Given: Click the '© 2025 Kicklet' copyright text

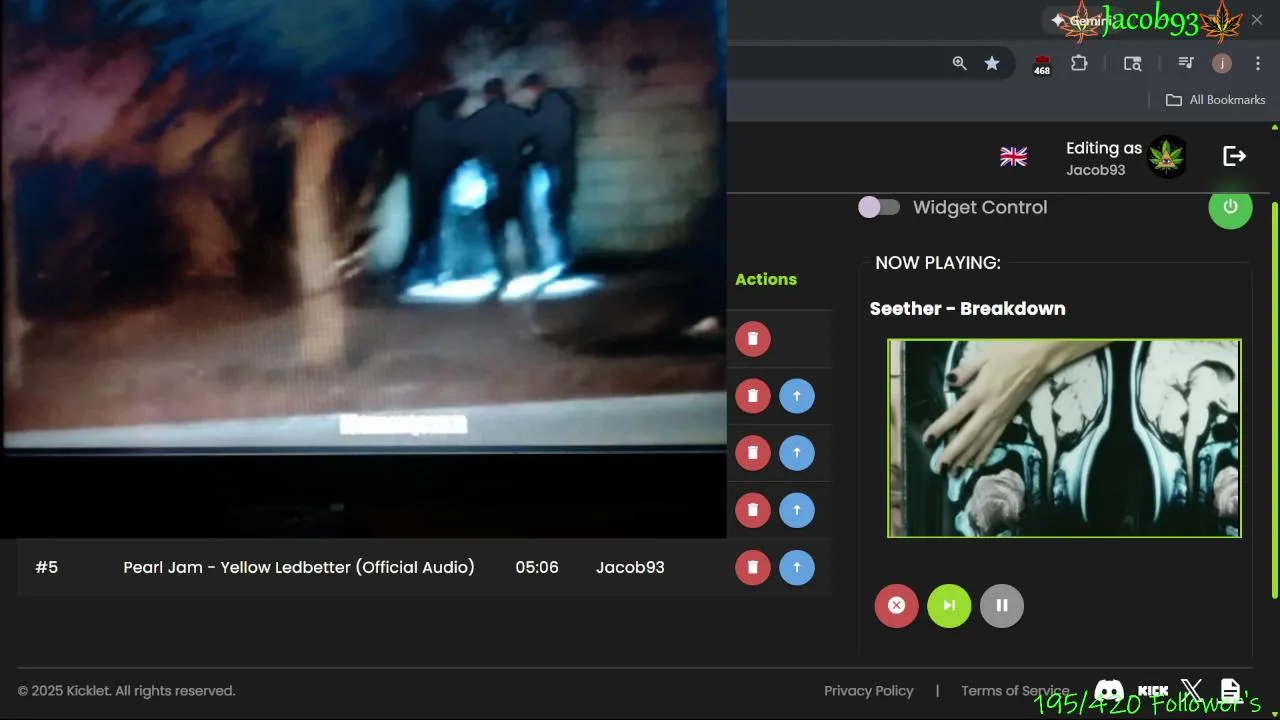Looking at the screenshot, I should pyautogui.click(x=126, y=691).
